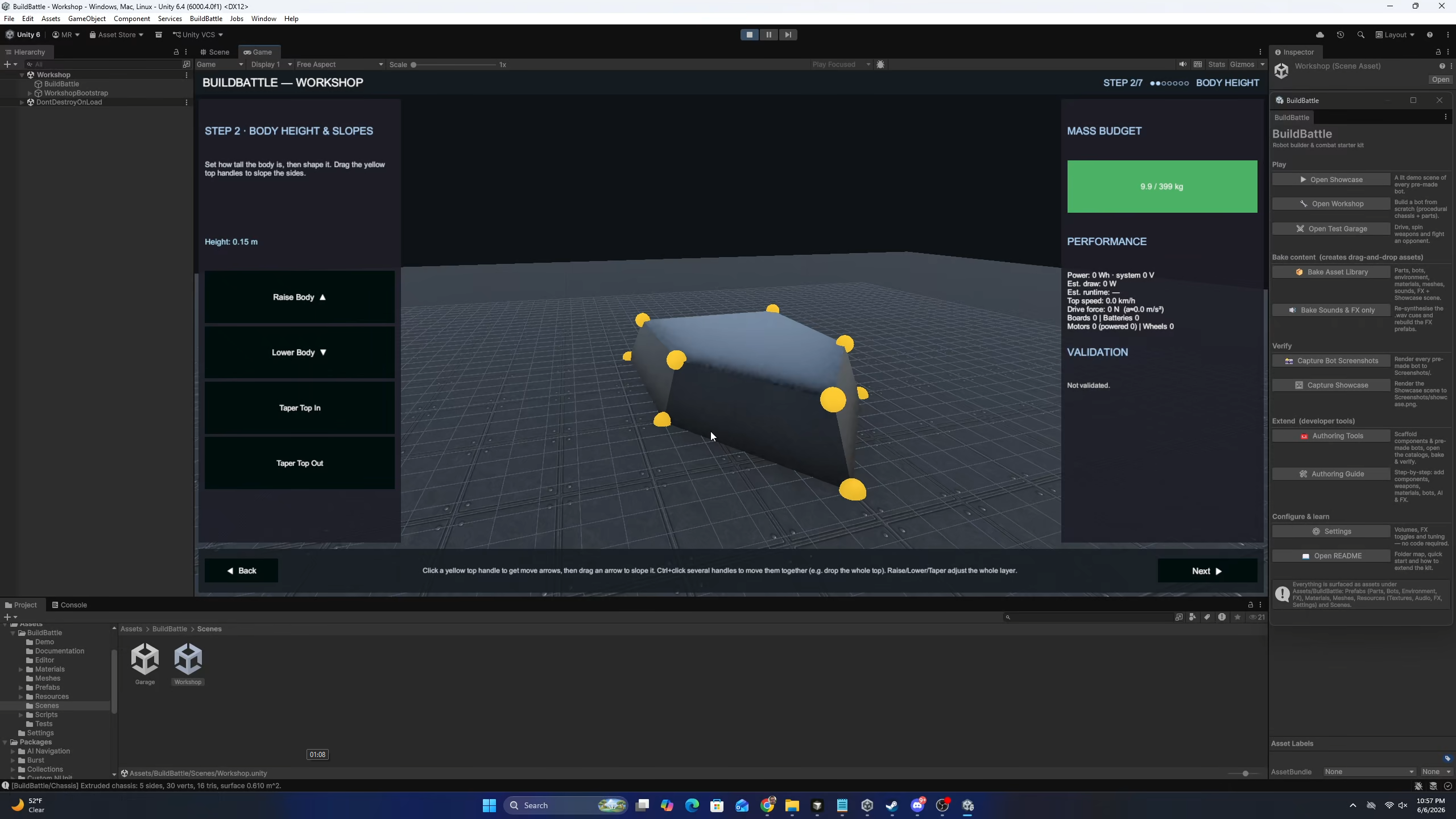Open the undo history icon
The height and width of the screenshot is (819, 1456).
(x=1341, y=35)
